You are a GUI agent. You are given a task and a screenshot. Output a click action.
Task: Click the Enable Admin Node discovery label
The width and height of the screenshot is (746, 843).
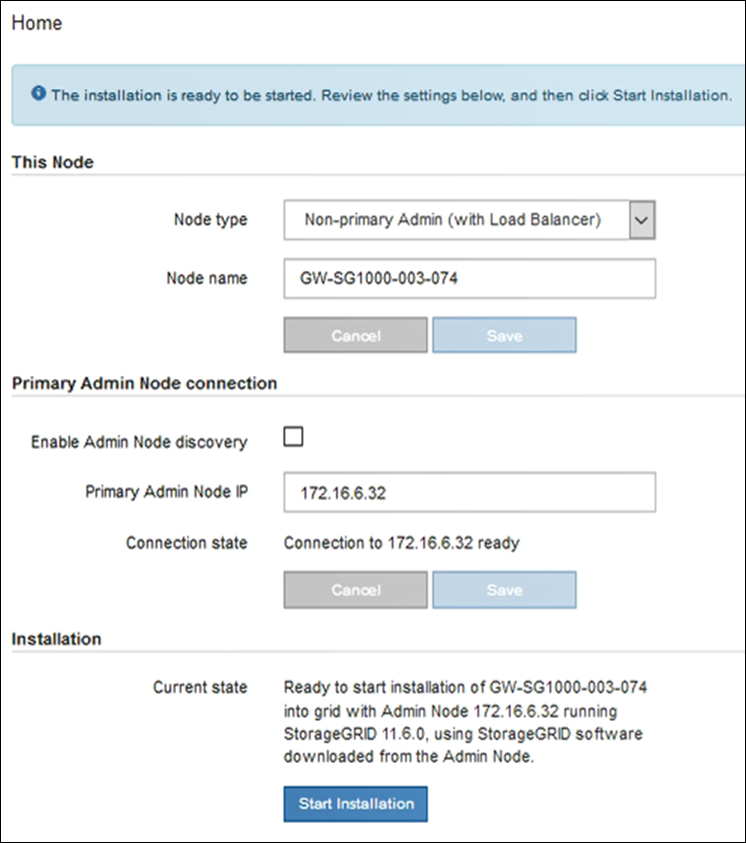pyautogui.click(x=139, y=441)
